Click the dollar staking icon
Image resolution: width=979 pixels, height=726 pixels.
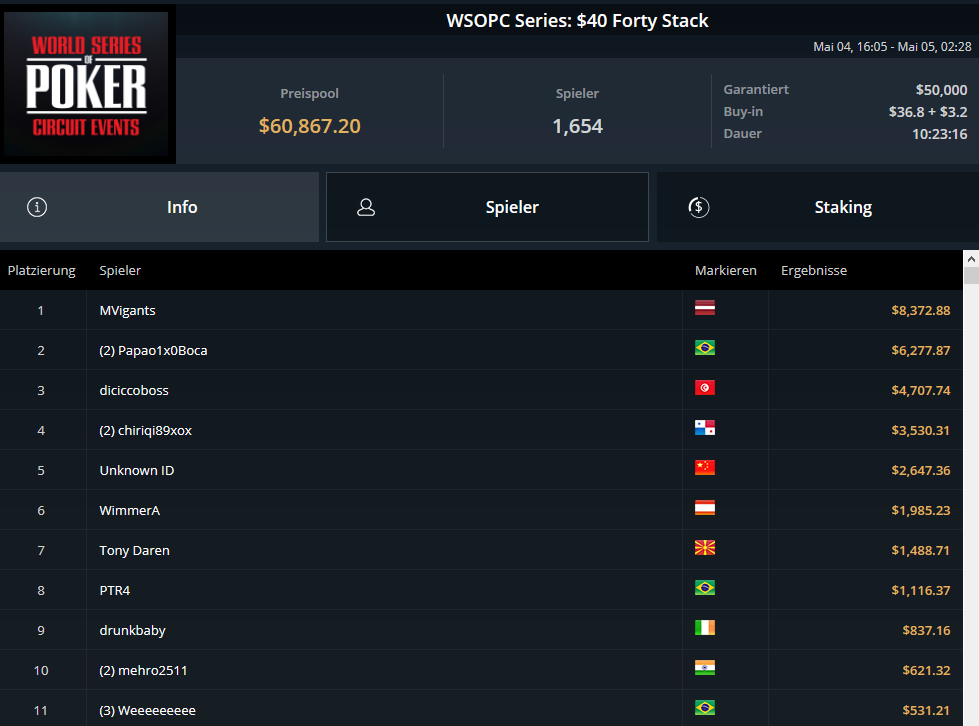point(699,207)
